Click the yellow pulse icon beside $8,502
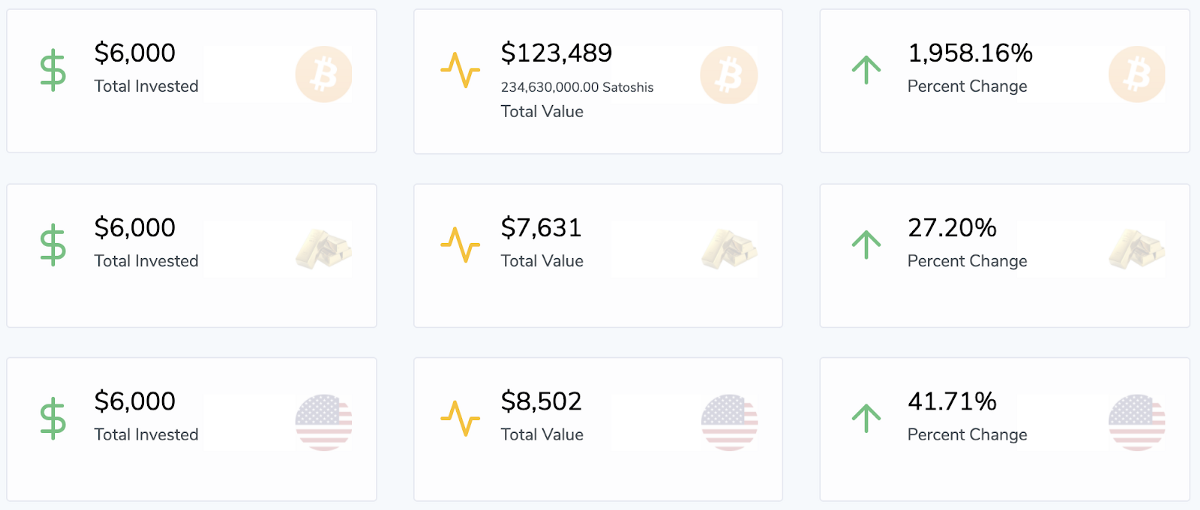This screenshot has width=1200, height=510. pos(460,419)
